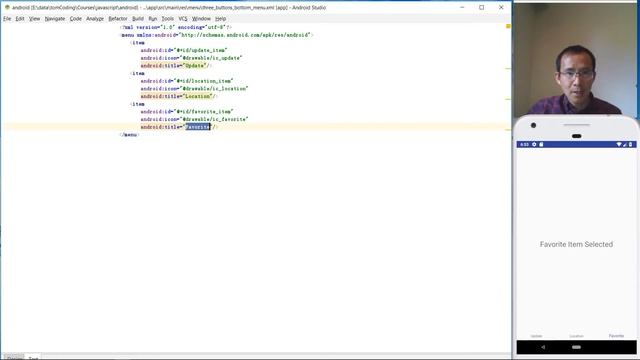
Task: Open the VCS menu
Action: pos(183,19)
